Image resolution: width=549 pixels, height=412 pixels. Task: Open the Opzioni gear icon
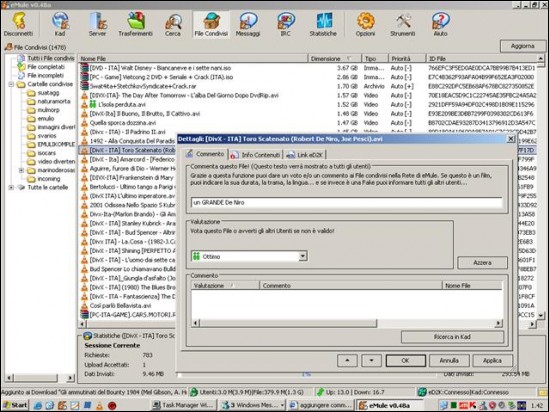point(365,24)
